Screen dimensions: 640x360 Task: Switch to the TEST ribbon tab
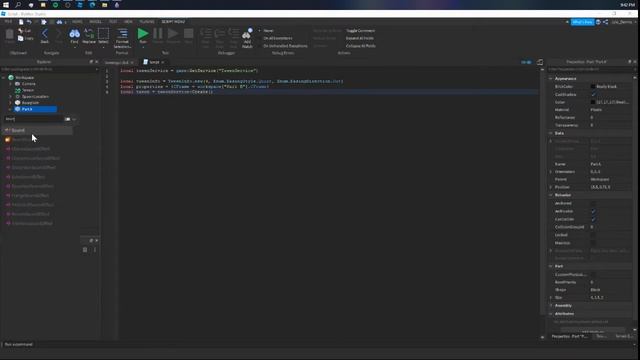tap(113, 22)
